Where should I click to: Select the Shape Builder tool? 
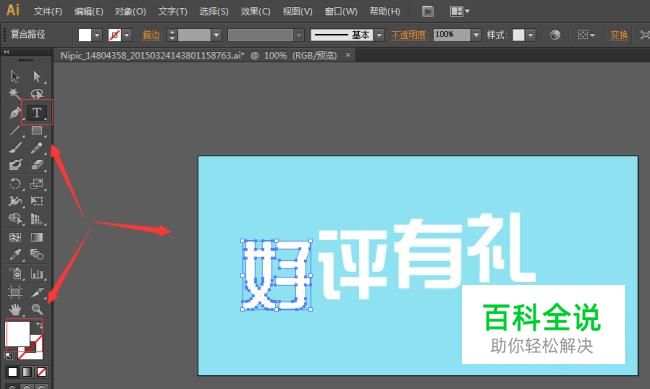point(15,219)
